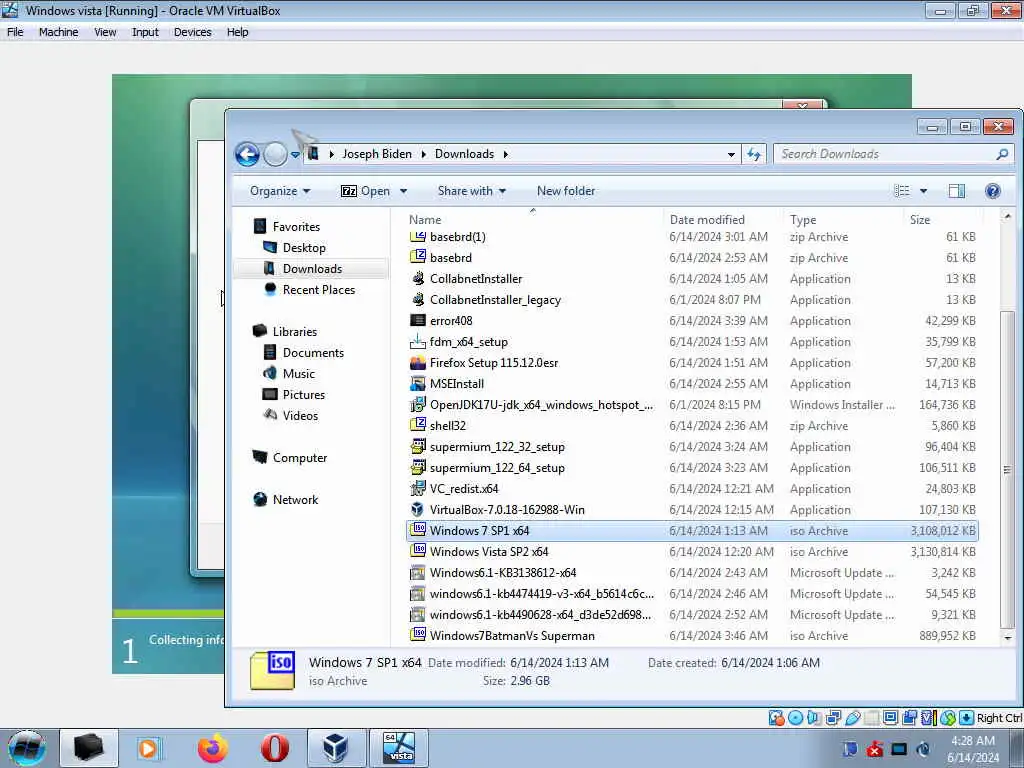Click the VirtualBox cube taskbar icon
Image resolution: width=1024 pixels, height=768 pixels.
pyautogui.click(x=336, y=748)
